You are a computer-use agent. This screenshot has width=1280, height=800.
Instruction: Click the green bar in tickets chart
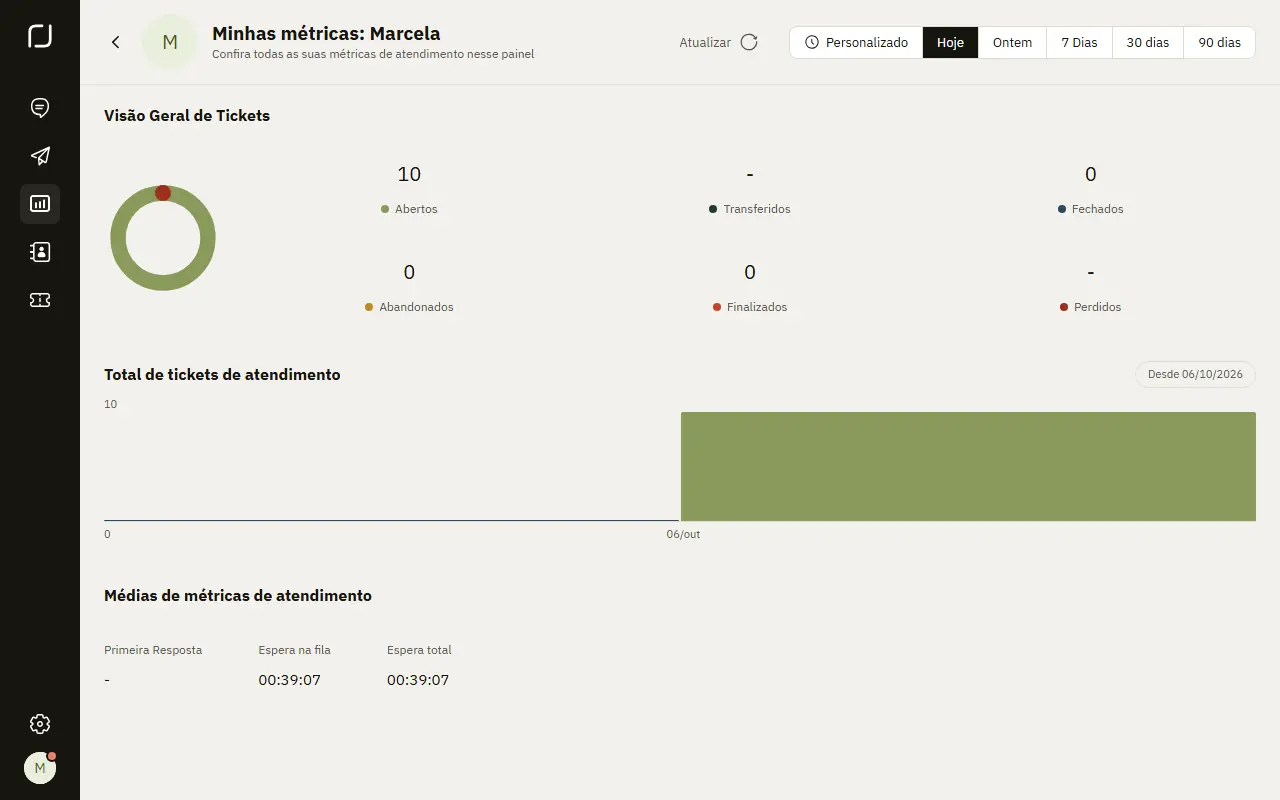pos(968,466)
